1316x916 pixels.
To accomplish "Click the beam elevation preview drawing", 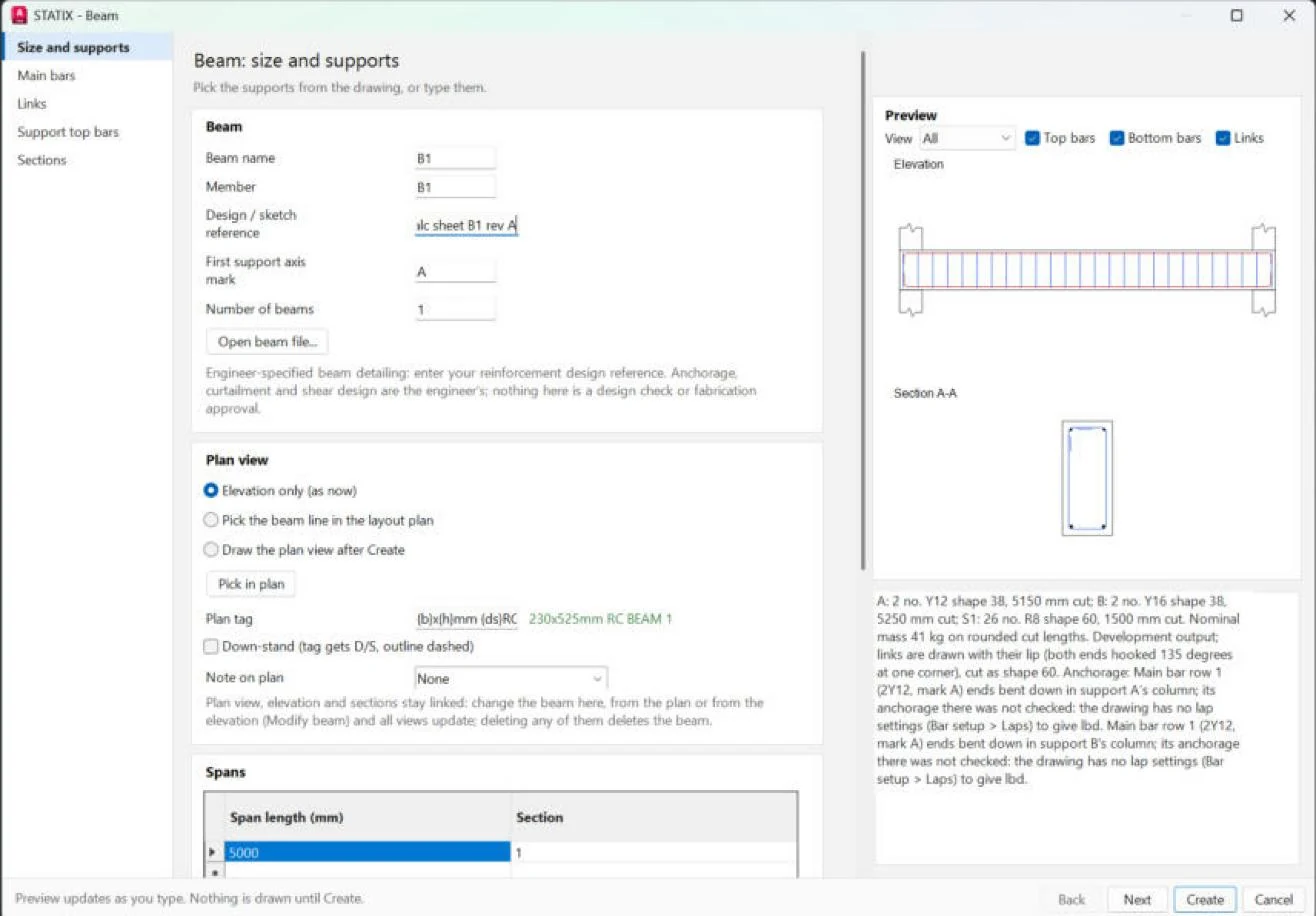I will click(1087, 270).
